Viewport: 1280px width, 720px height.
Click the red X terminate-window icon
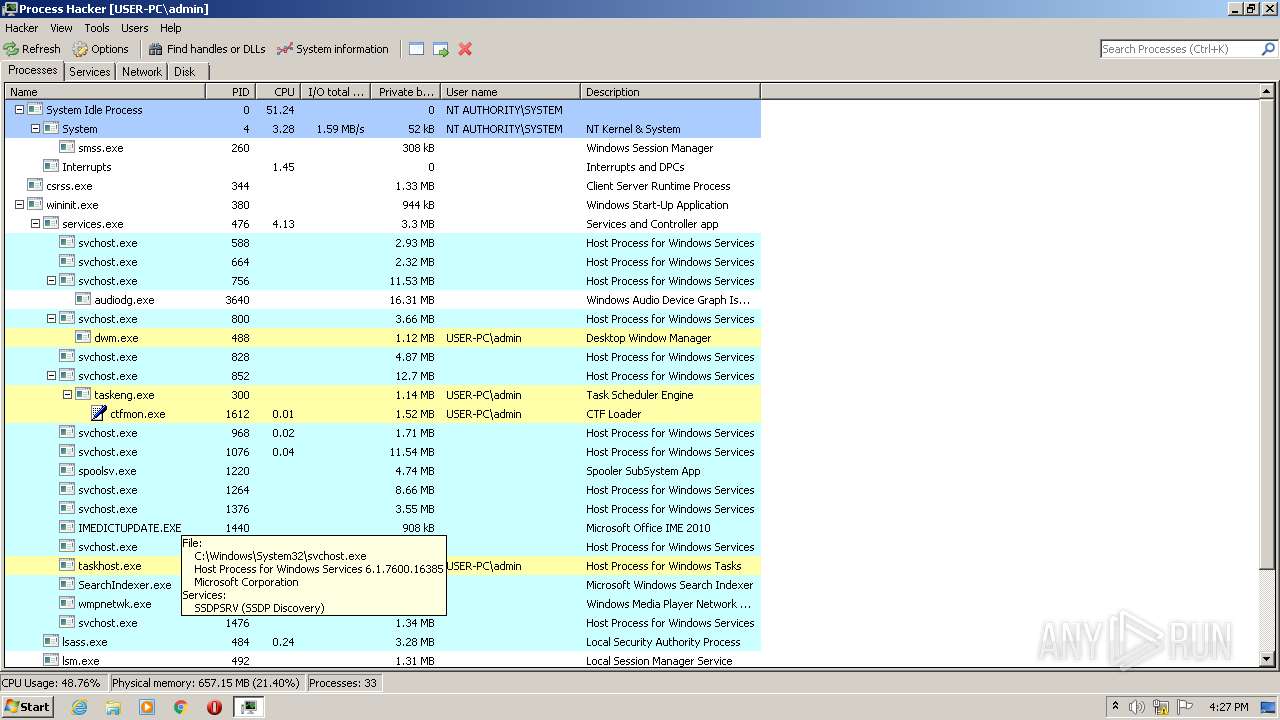[x=465, y=49]
